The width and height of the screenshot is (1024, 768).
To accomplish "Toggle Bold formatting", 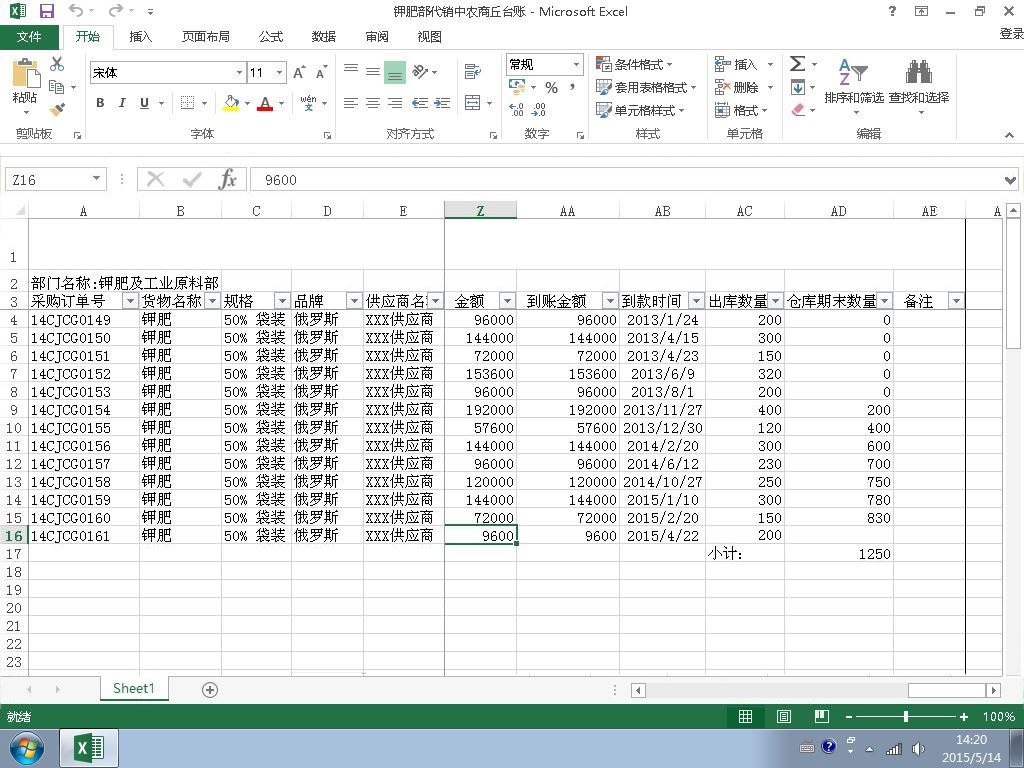I will 100,103.
